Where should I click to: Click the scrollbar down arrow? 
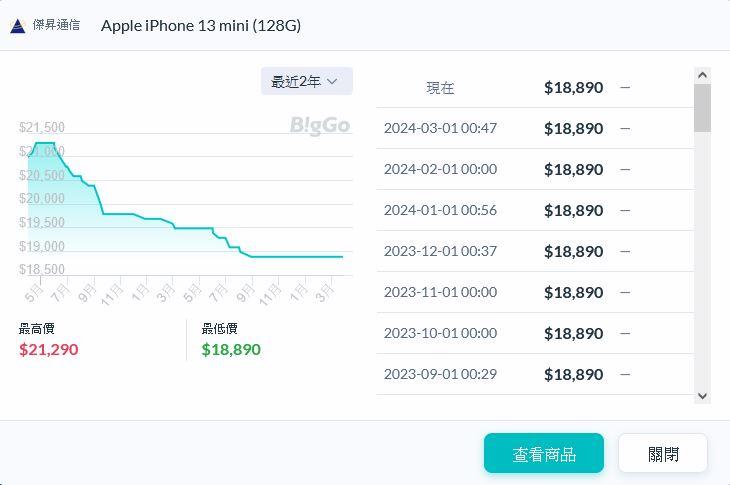pos(702,396)
